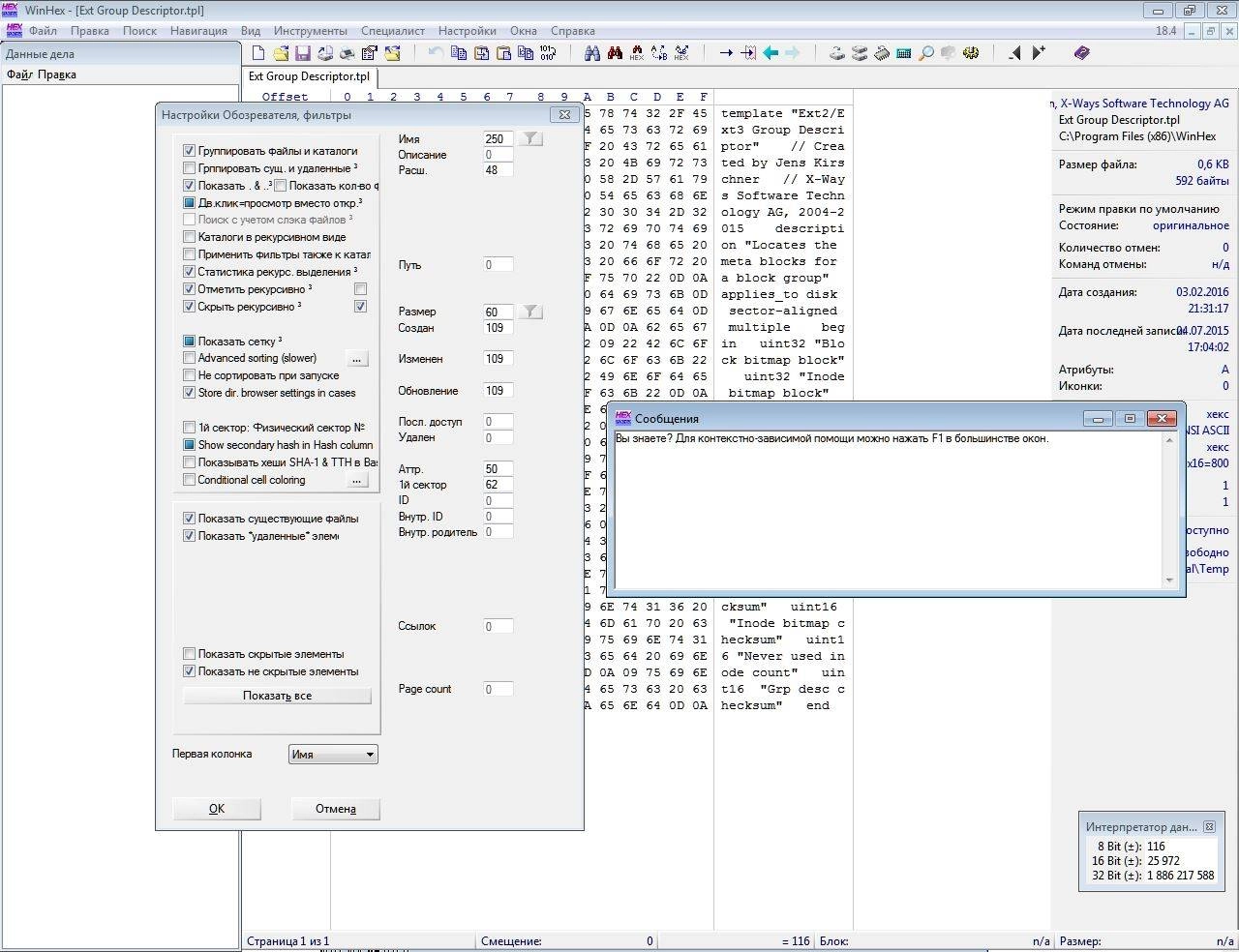This screenshot has height=952, width=1239.
Task: Open Правка in the Данные дела panel
Action: (x=57, y=74)
